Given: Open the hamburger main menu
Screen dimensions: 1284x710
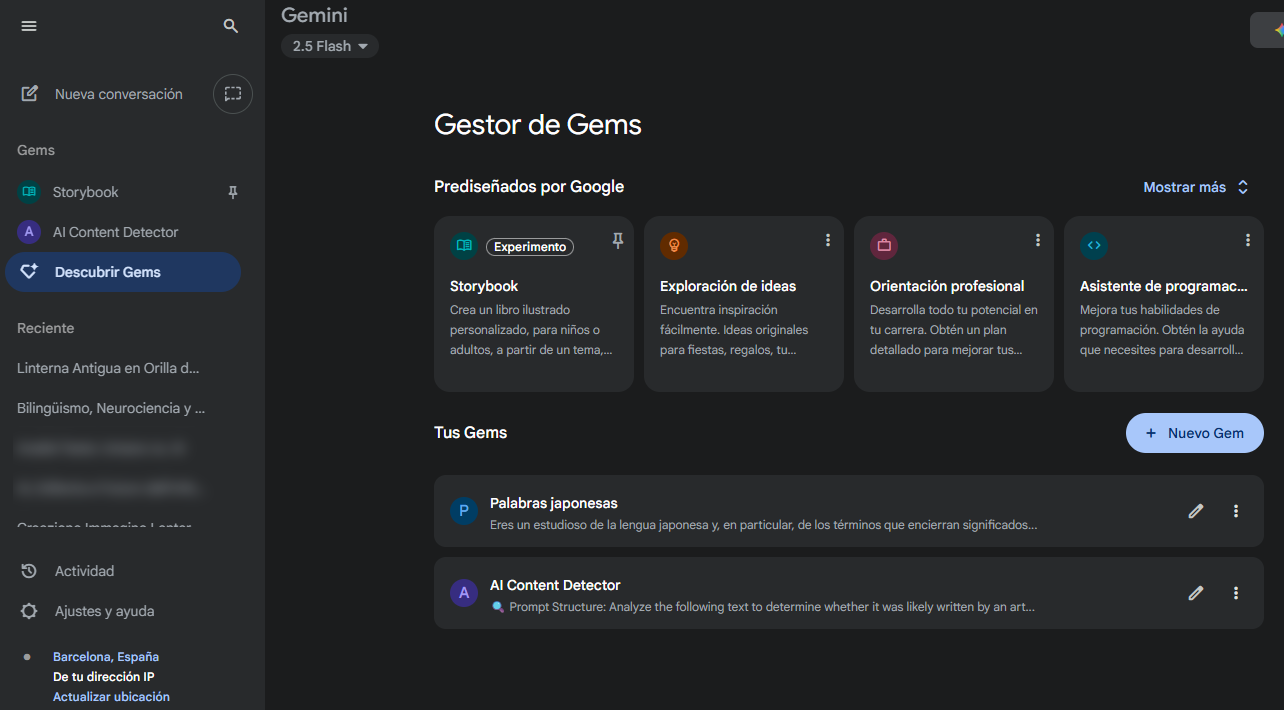Looking at the screenshot, I should pyautogui.click(x=29, y=26).
